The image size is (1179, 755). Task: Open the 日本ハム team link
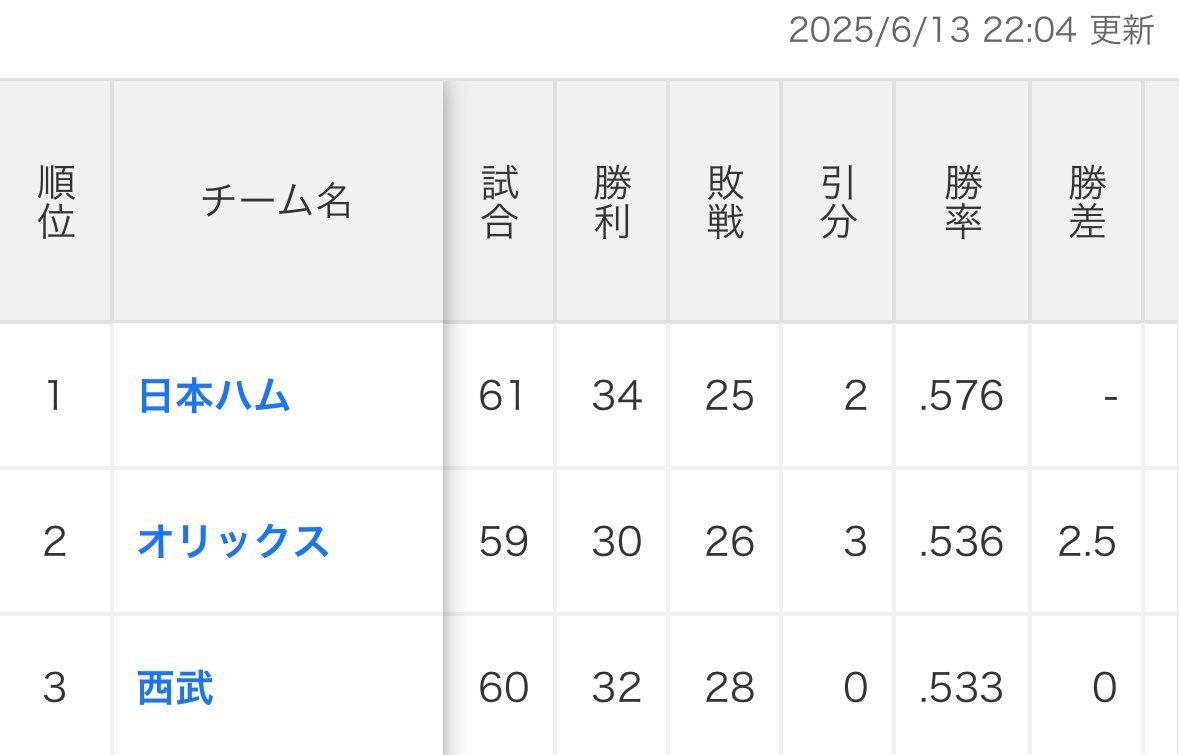[214, 396]
